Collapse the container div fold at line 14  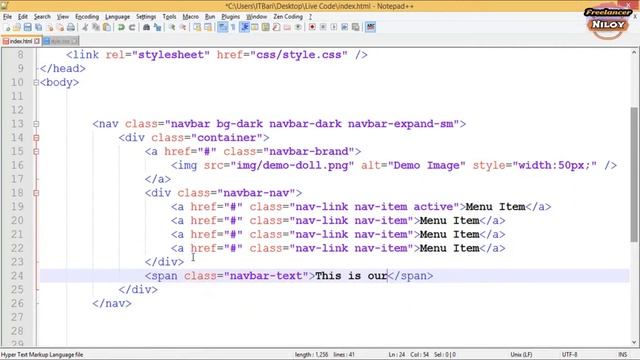36,138
